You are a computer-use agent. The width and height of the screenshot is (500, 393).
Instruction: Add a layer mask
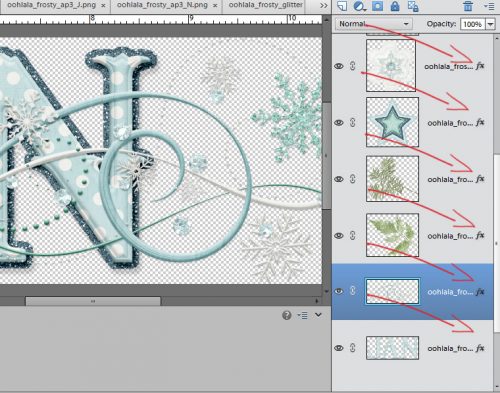[377, 6]
